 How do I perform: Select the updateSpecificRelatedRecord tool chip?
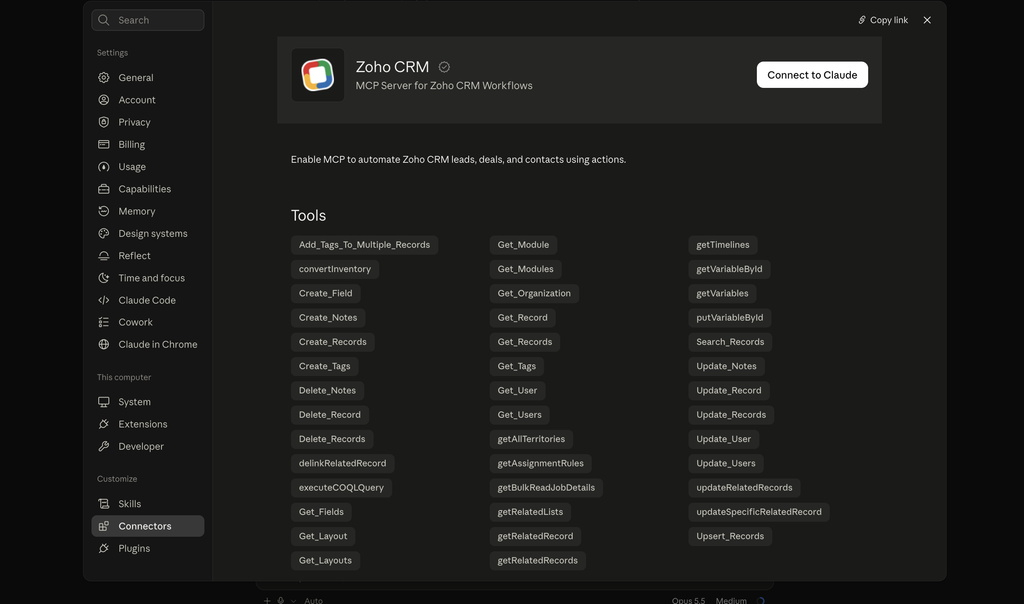coord(759,512)
